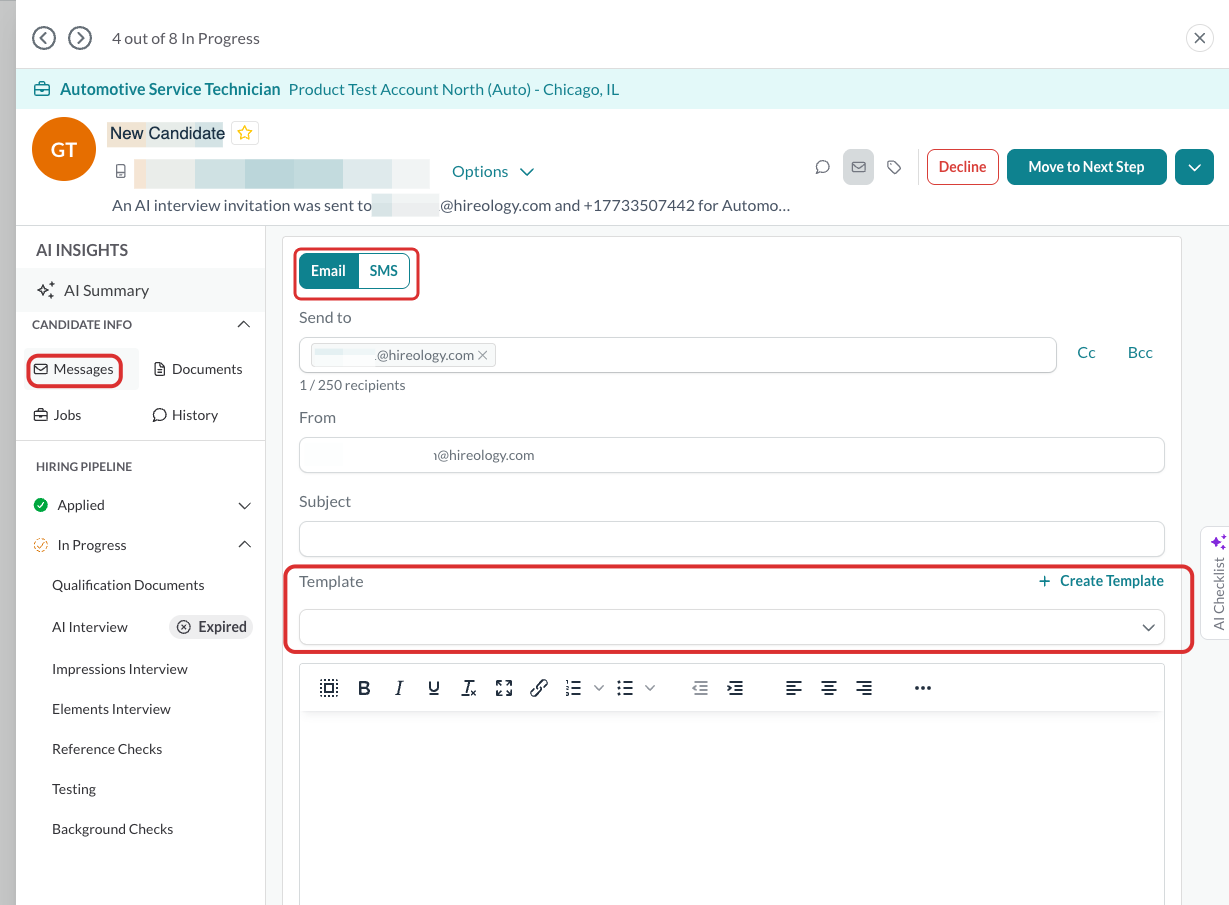
Task: Open the History section
Action: (185, 415)
